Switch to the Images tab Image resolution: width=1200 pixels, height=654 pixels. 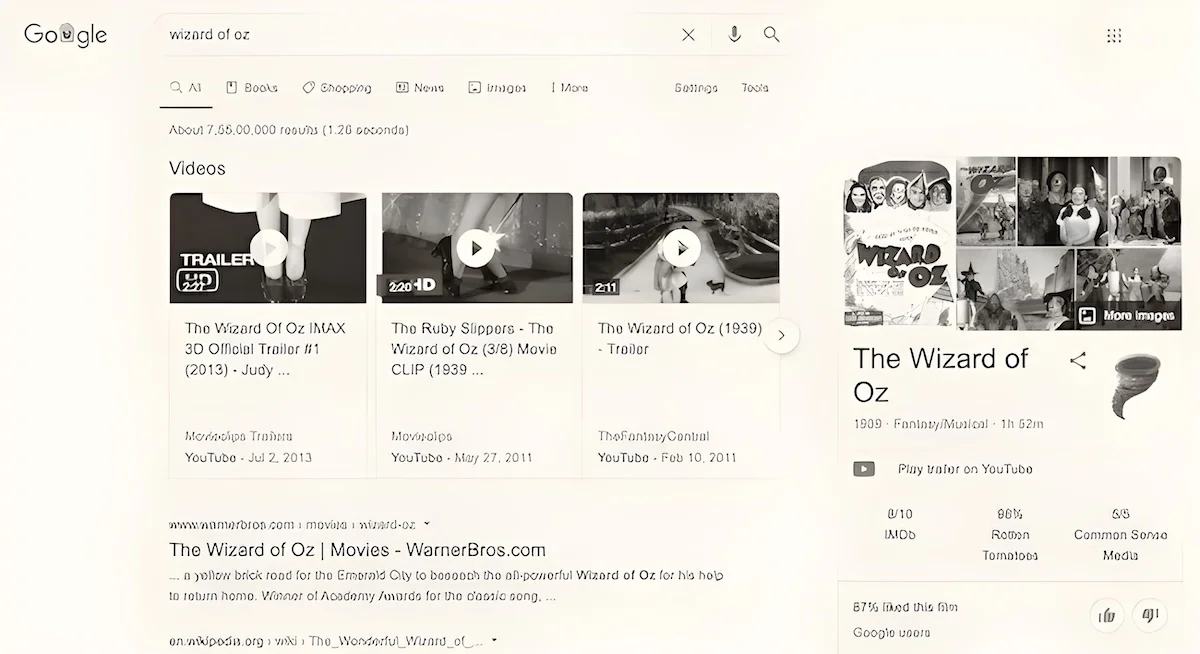(x=497, y=88)
